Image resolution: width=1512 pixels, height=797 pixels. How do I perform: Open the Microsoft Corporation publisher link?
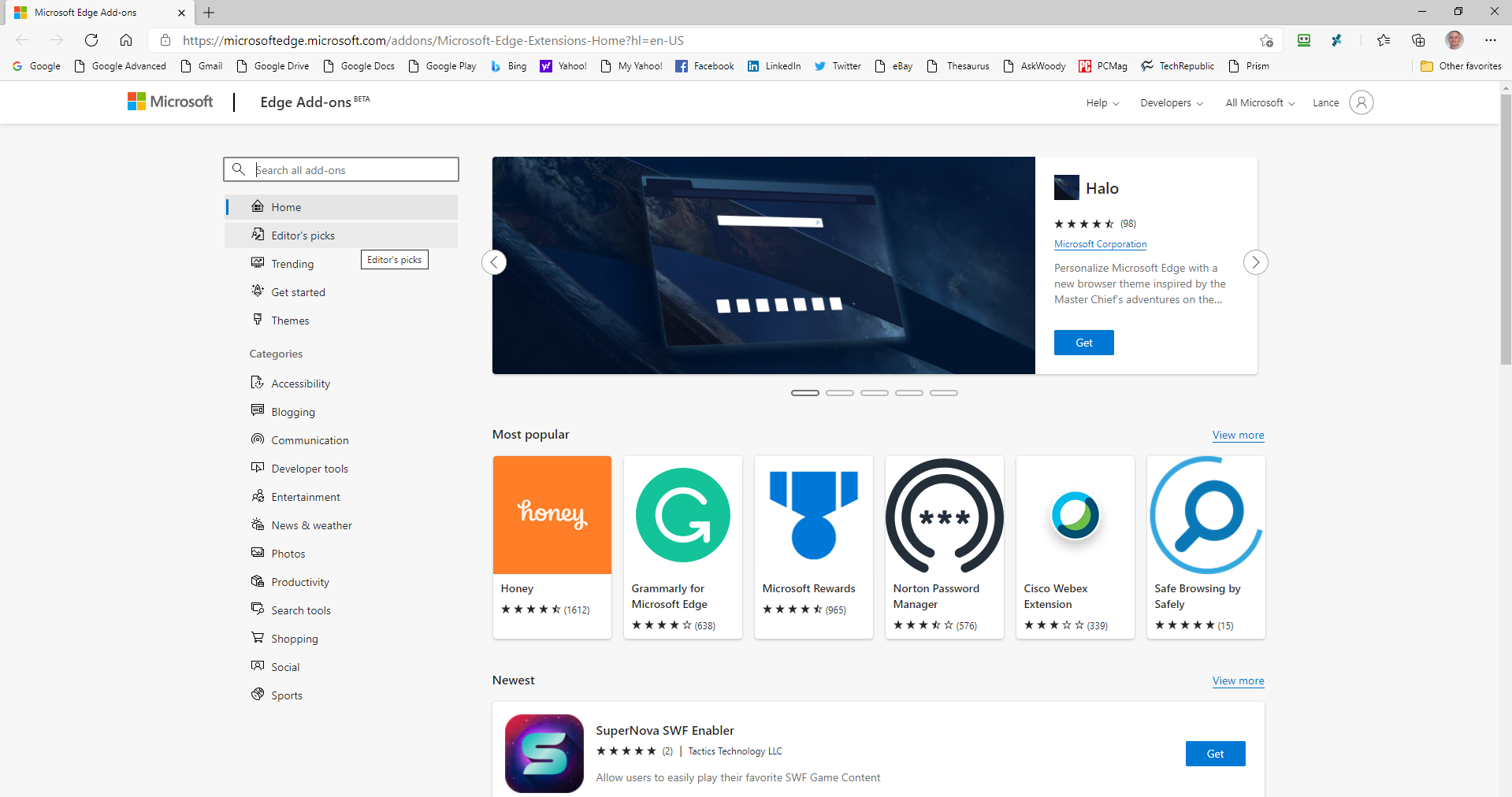point(1100,244)
